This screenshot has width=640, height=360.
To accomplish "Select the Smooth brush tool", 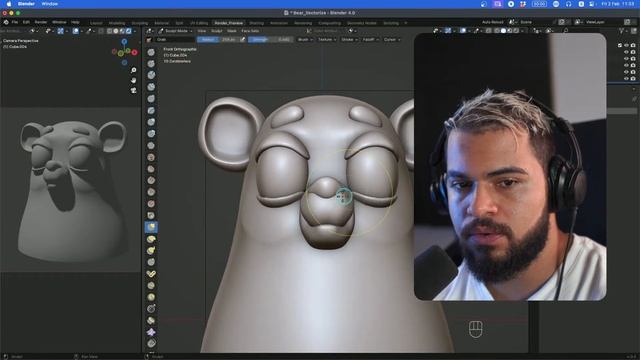I will (x=151, y=157).
